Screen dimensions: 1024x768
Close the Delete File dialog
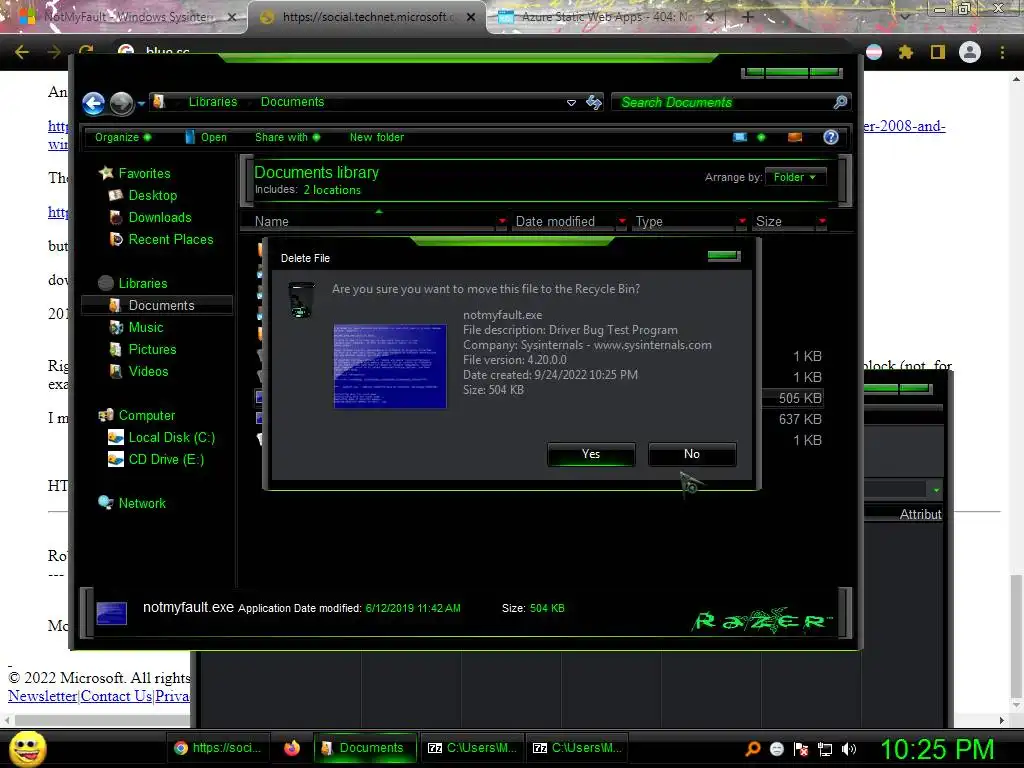[x=724, y=255]
